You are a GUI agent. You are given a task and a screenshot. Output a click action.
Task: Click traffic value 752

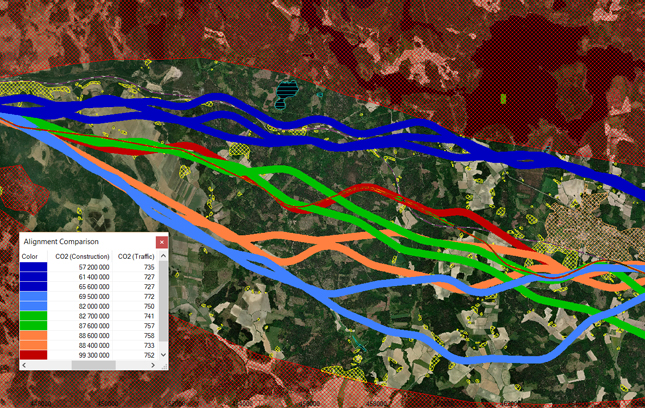click(149, 355)
